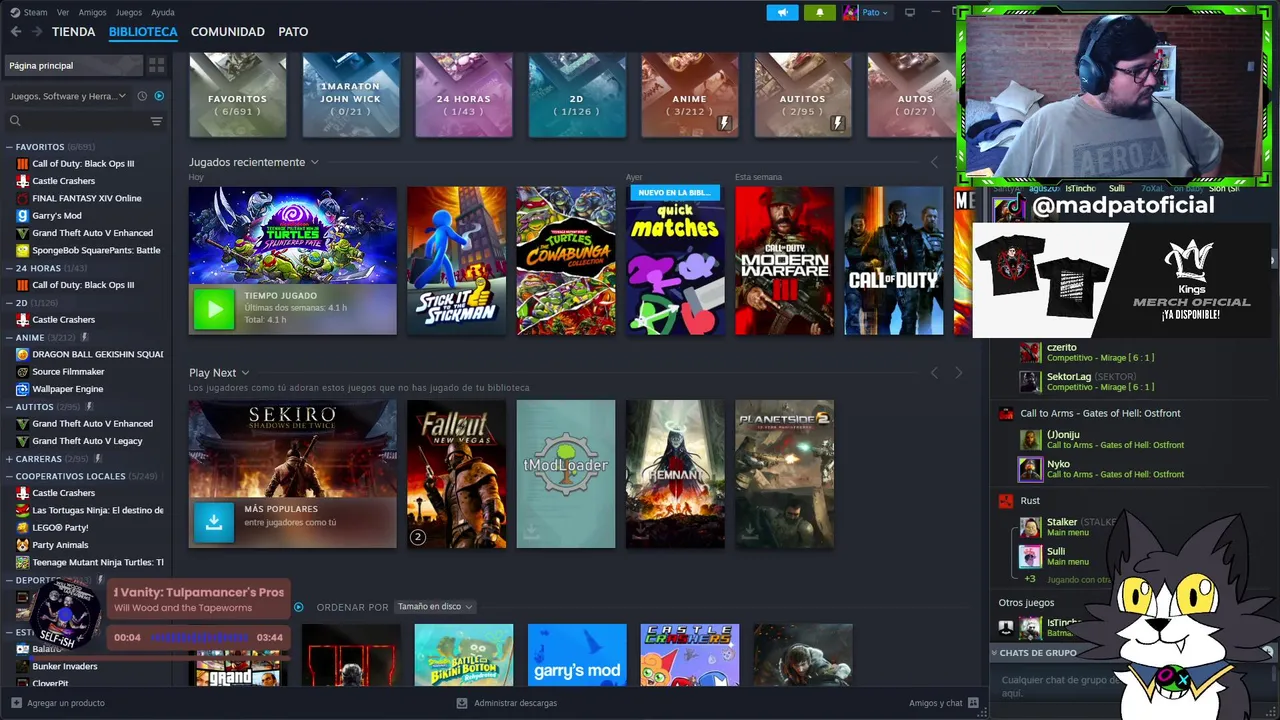Switch to Big Picture mode via monitor icon

coord(909,12)
